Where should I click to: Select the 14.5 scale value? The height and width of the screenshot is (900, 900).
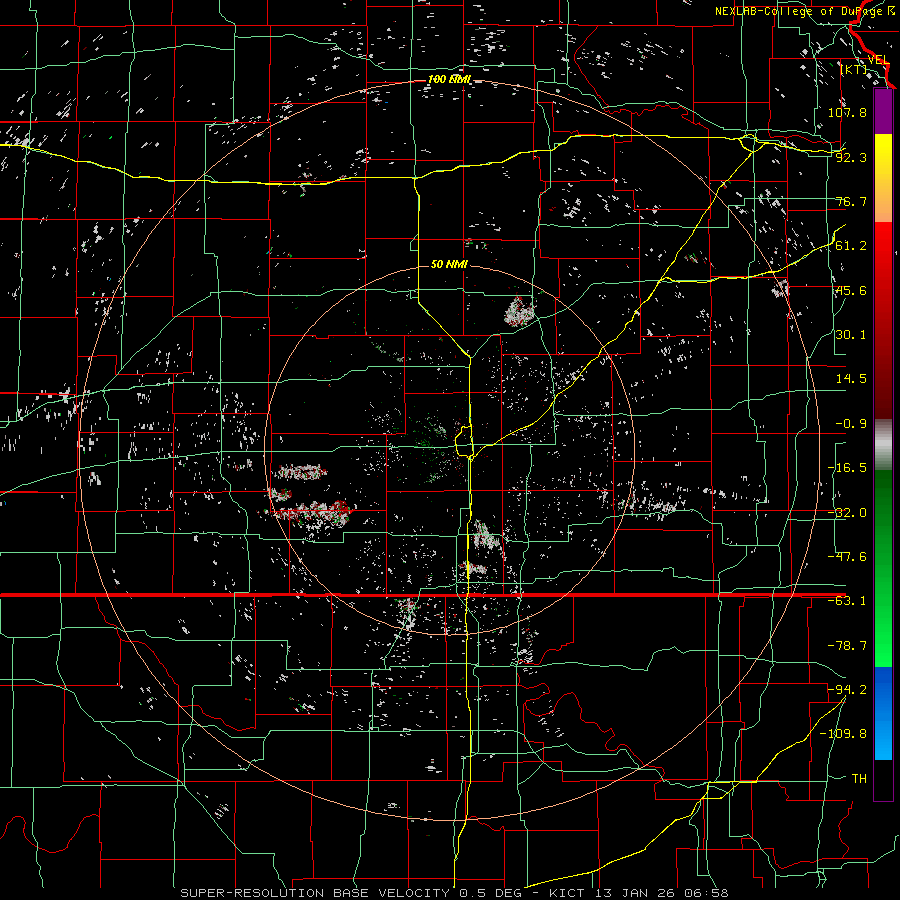point(851,379)
